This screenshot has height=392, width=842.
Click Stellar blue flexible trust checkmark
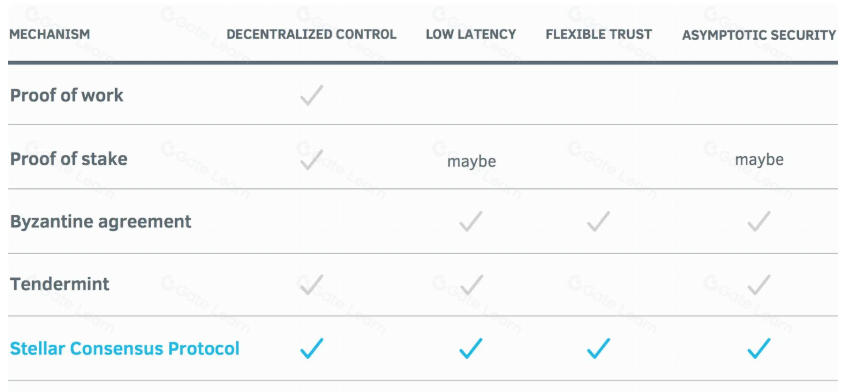(598, 348)
